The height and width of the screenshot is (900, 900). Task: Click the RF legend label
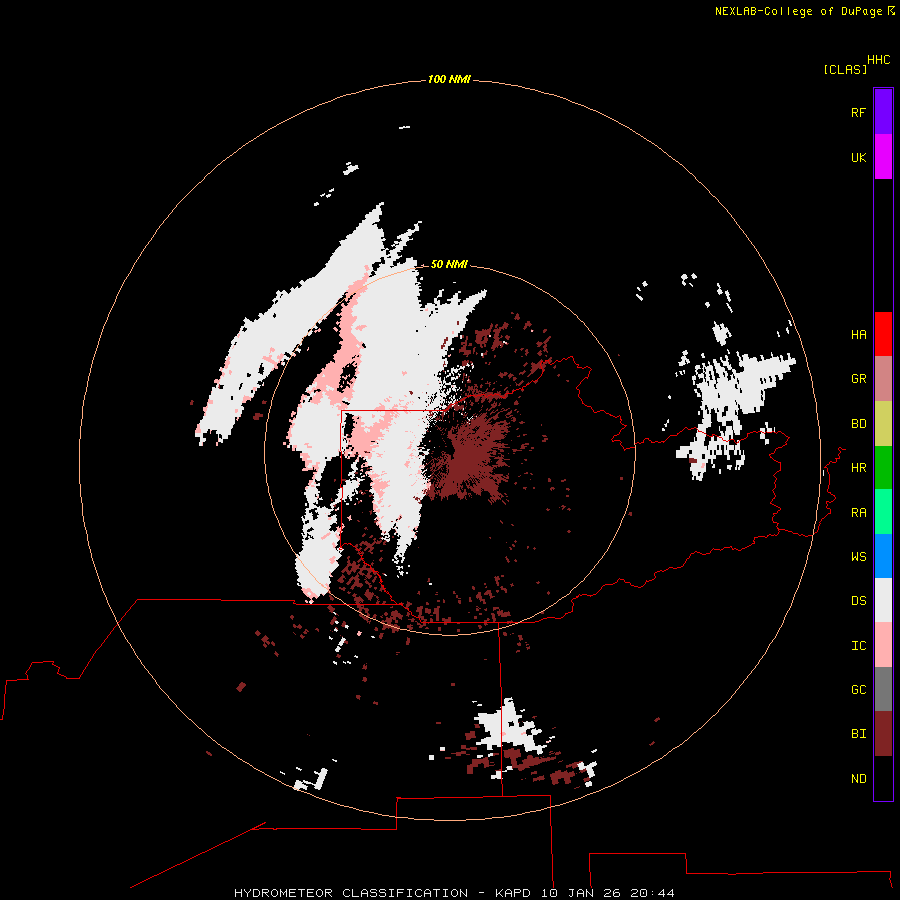(858, 112)
